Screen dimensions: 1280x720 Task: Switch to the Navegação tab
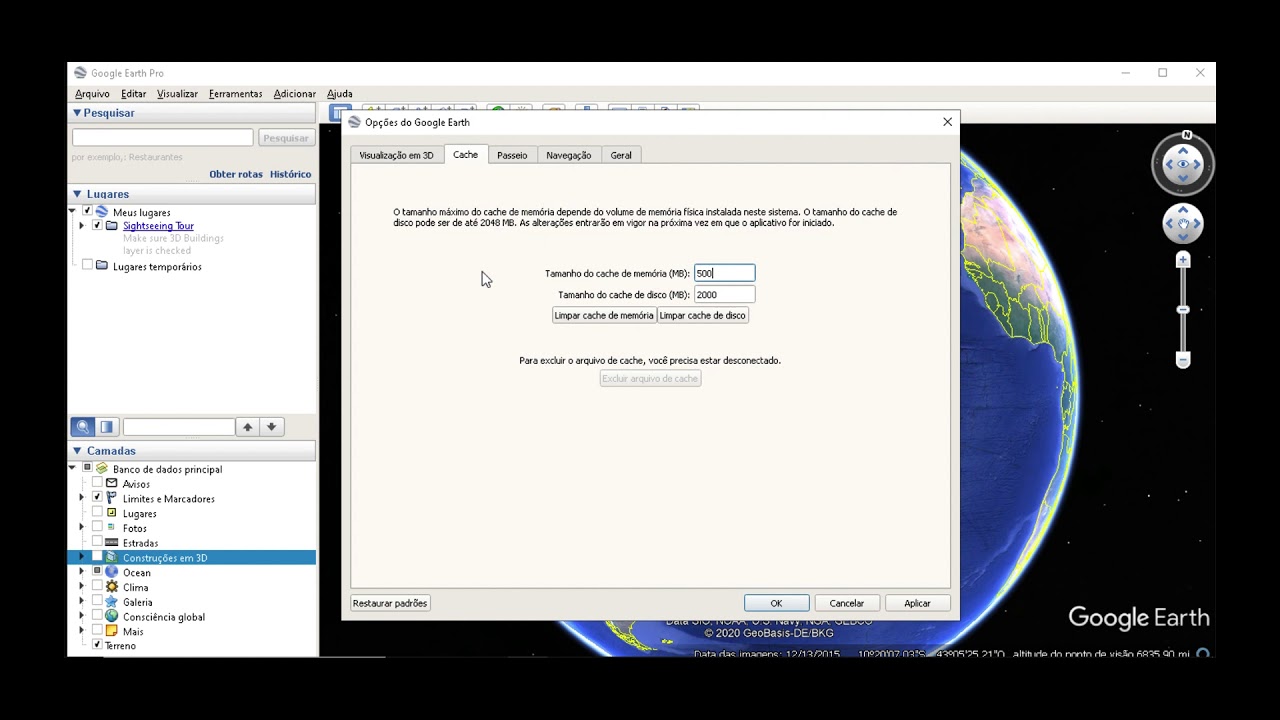pyautogui.click(x=568, y=155)
